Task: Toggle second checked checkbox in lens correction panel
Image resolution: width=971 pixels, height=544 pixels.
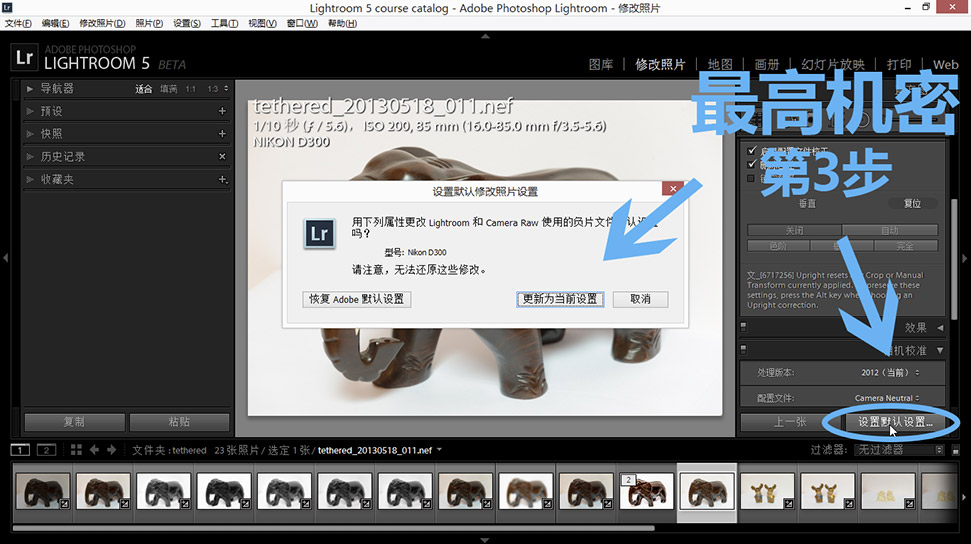Action: click(752, 164)
